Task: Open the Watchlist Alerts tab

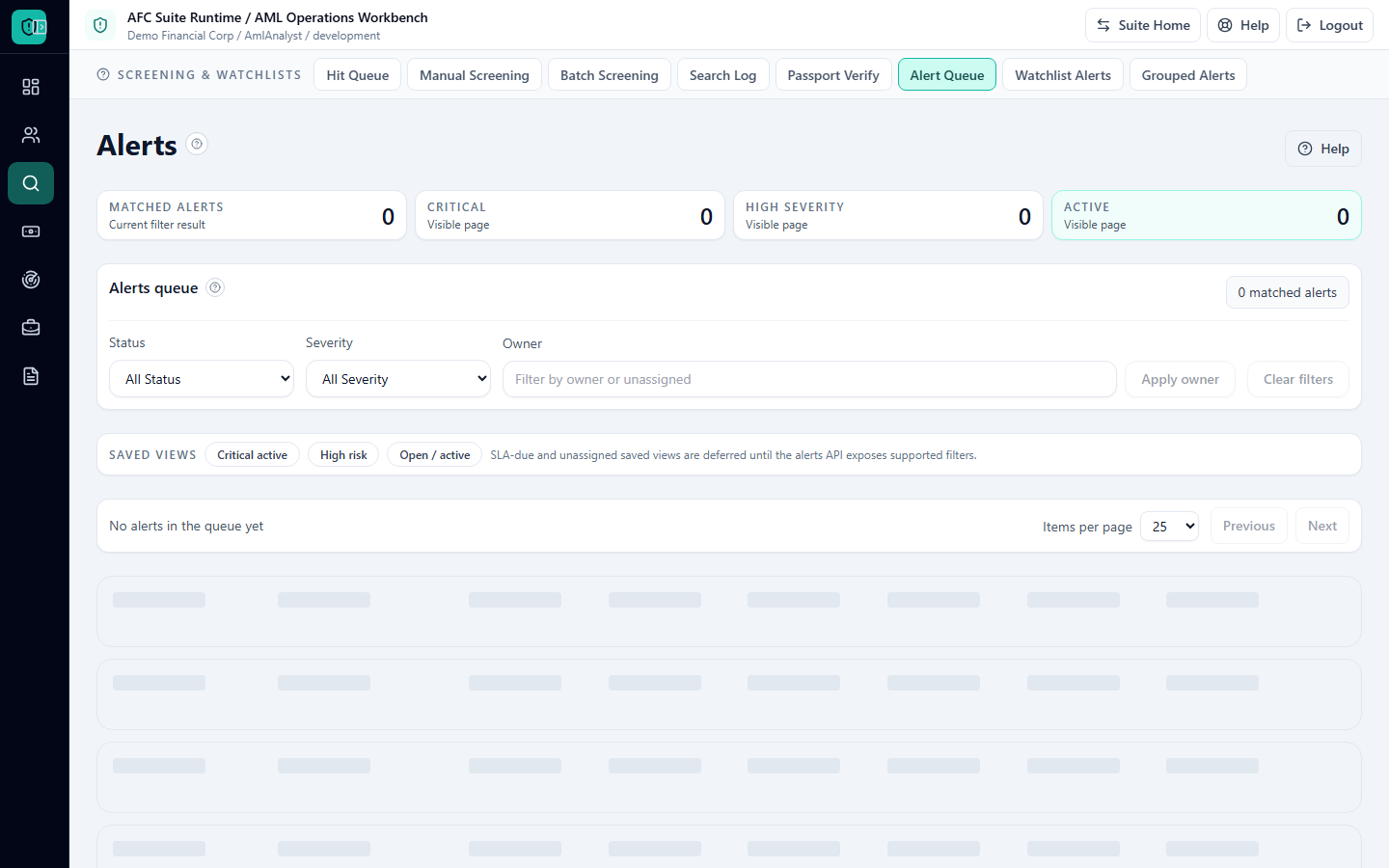Action: click(x=1063, y=75)
